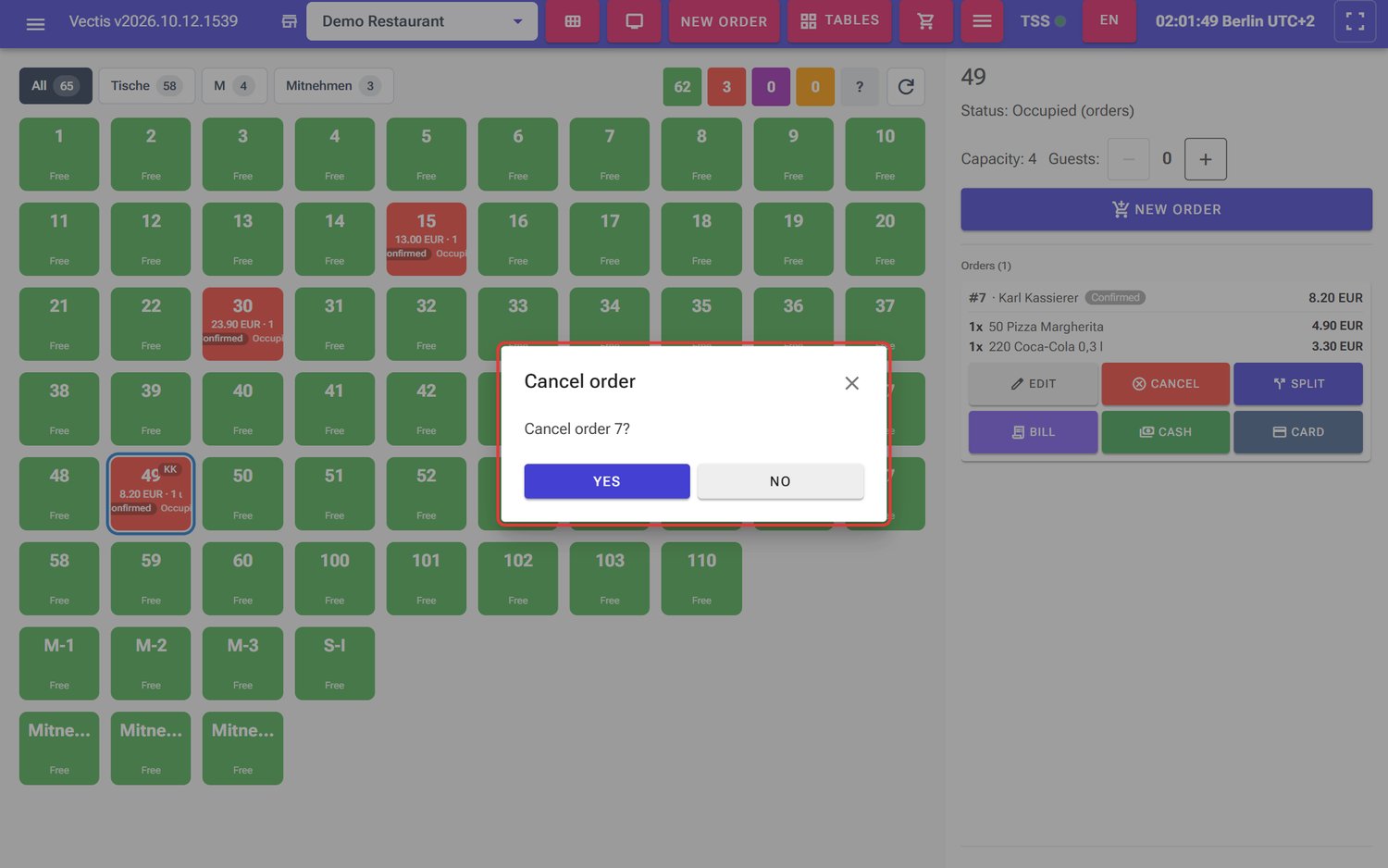The image size is (1388, 868).
Task: Select table M-1
Action: click(59, 663)
